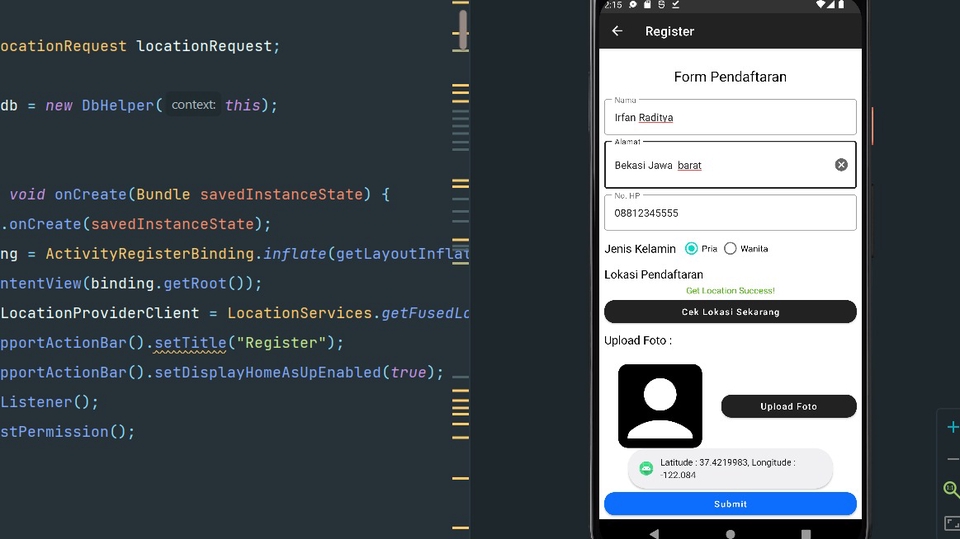Submit the registration form

click(730, 504)
